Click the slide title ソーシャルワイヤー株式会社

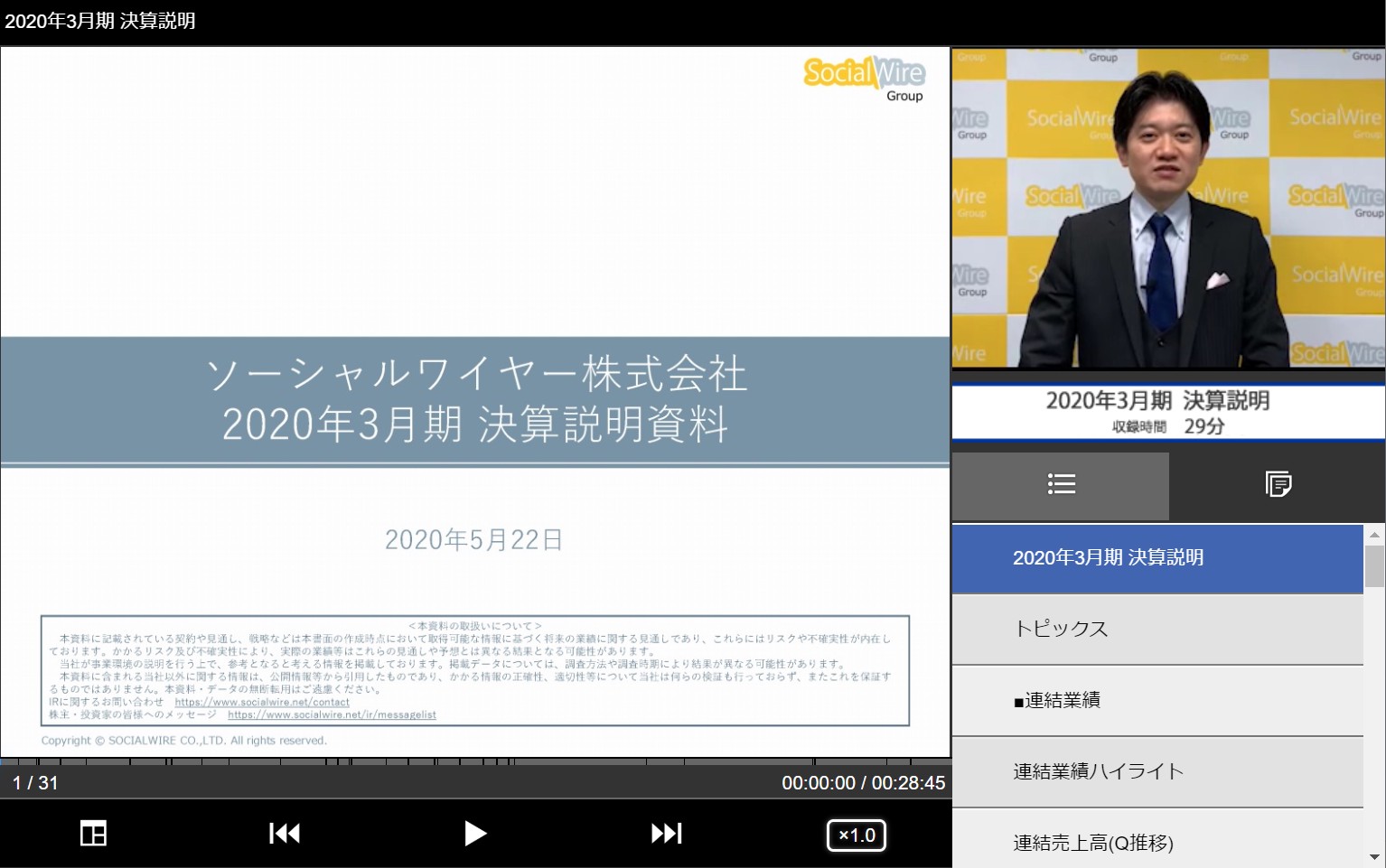tap(476, 374)
